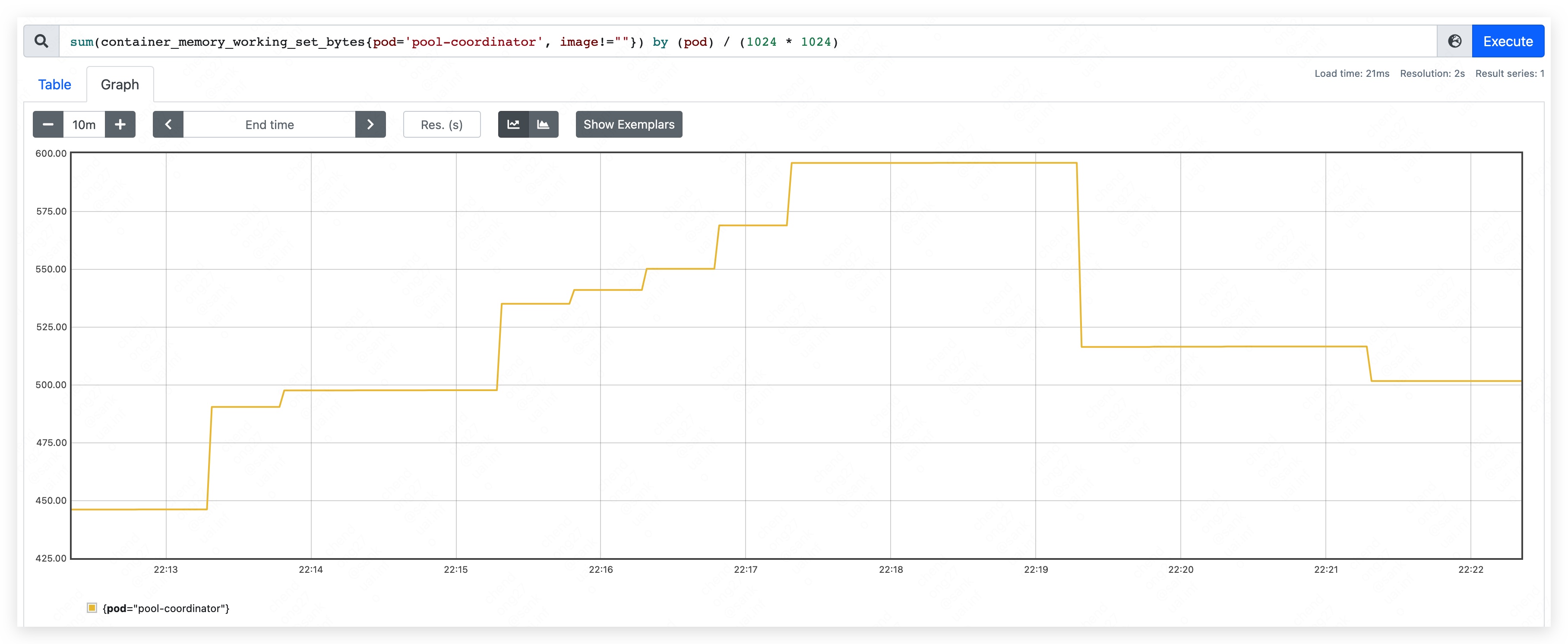Toggle the pool-coordinator legend color swatch

tap(92, 607)
